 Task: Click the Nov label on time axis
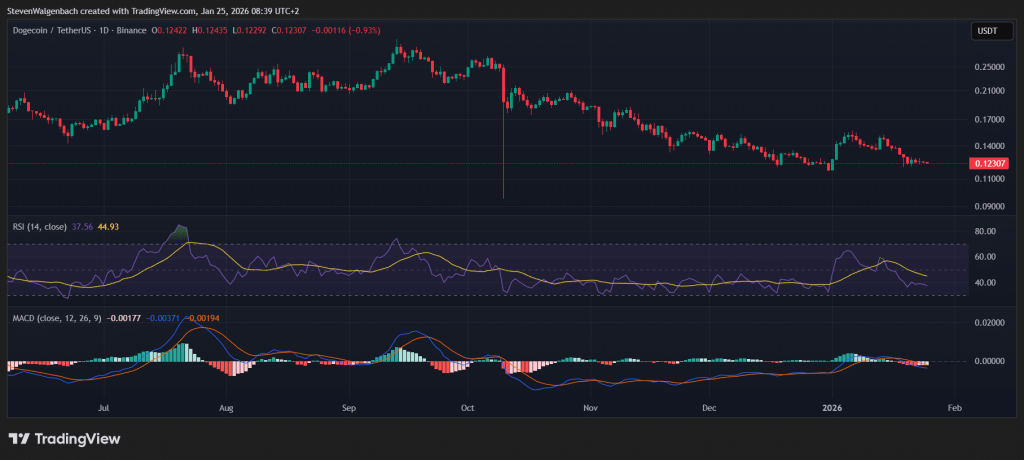(x=590, y=408)
